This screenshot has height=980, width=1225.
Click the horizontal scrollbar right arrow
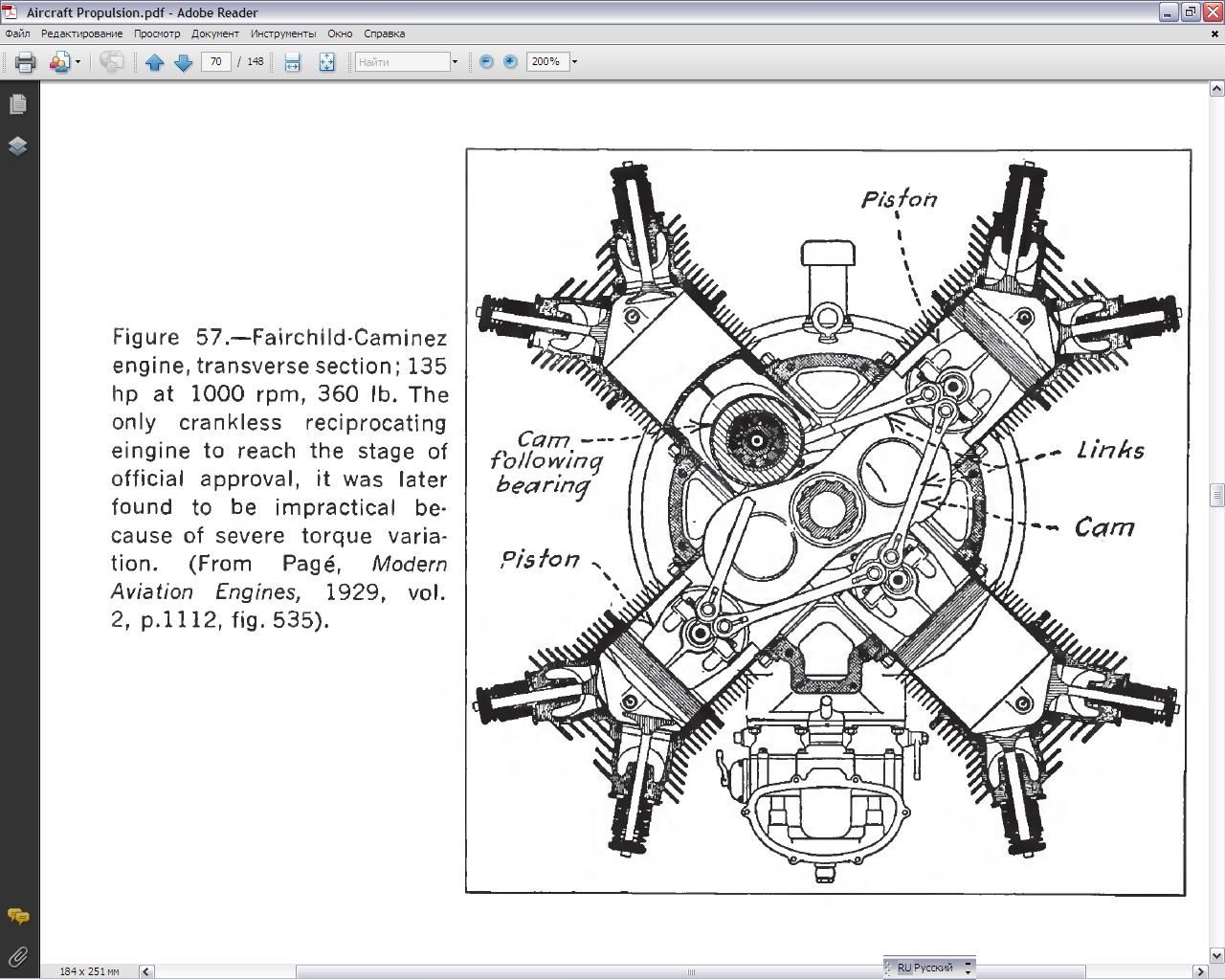coord(1200,971)
